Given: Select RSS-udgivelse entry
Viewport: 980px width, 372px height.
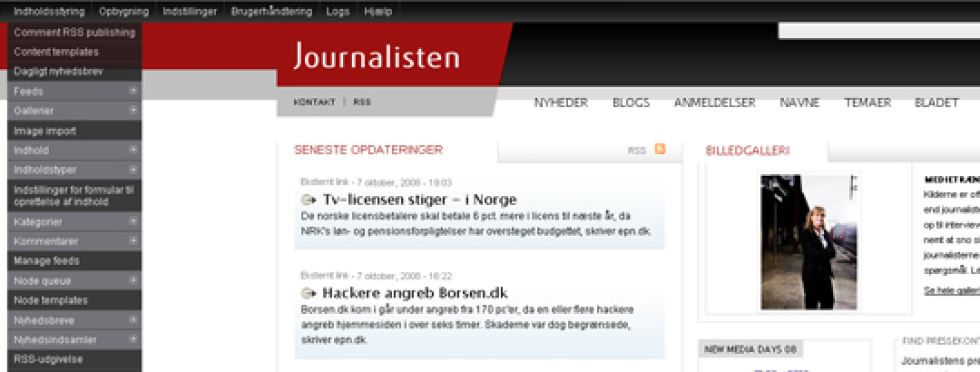Looking at the screenshot, I should pyautogui.click(x=74, y=359).
